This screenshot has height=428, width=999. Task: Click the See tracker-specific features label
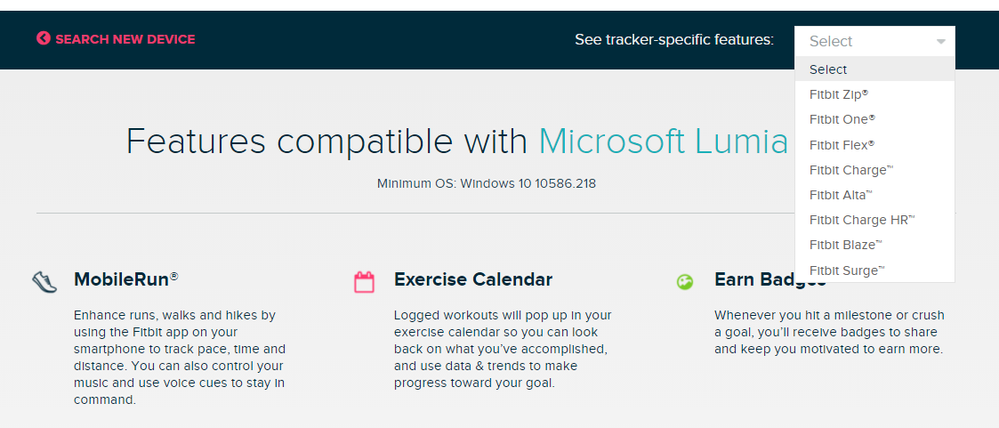point(674,40)
